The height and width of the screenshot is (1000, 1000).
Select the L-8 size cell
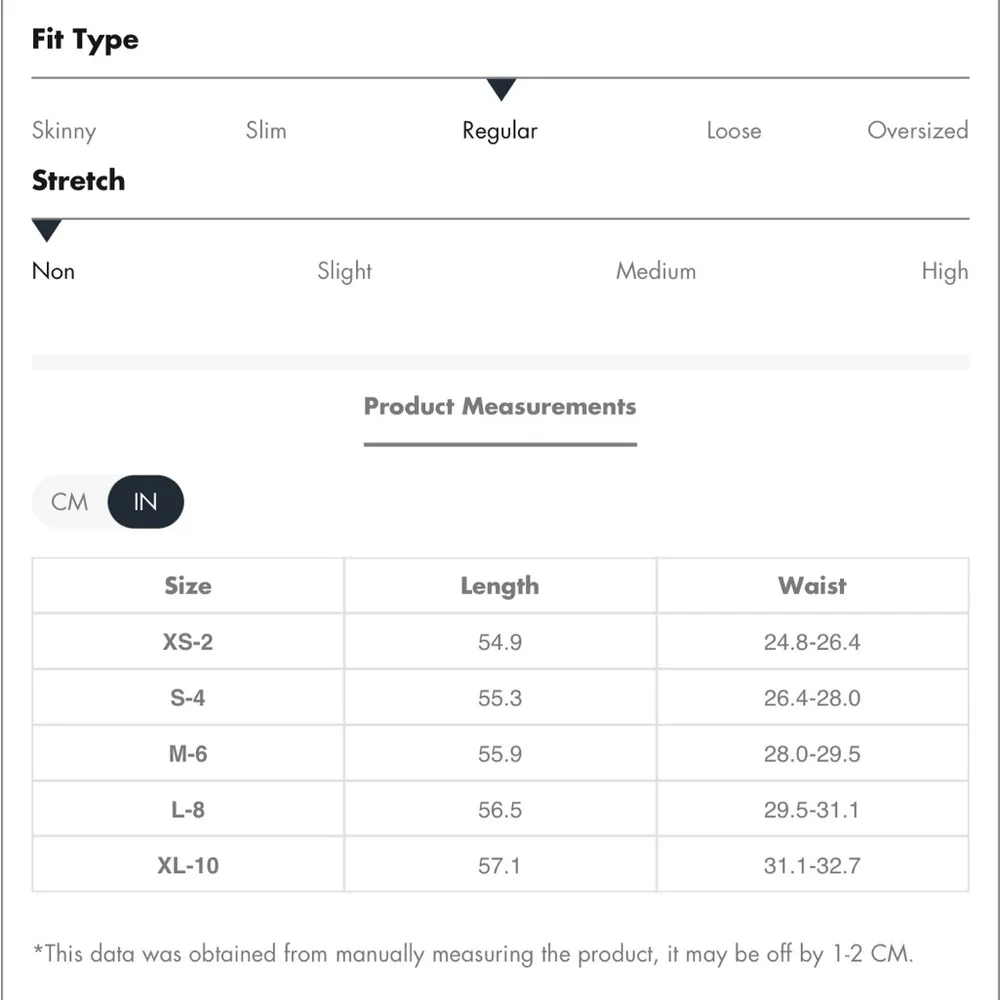pyautogui.click(x=188, y=810)
